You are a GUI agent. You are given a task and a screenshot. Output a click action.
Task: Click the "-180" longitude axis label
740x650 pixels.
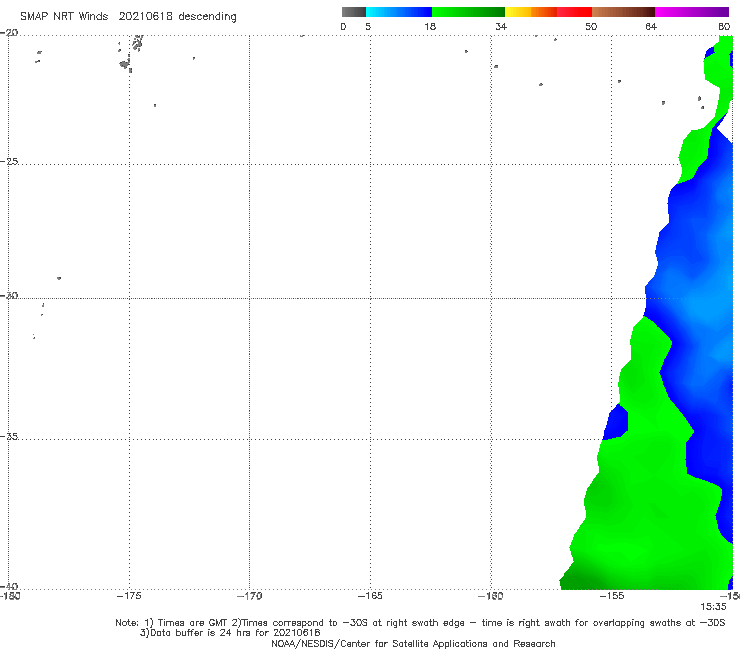(10, 596)
